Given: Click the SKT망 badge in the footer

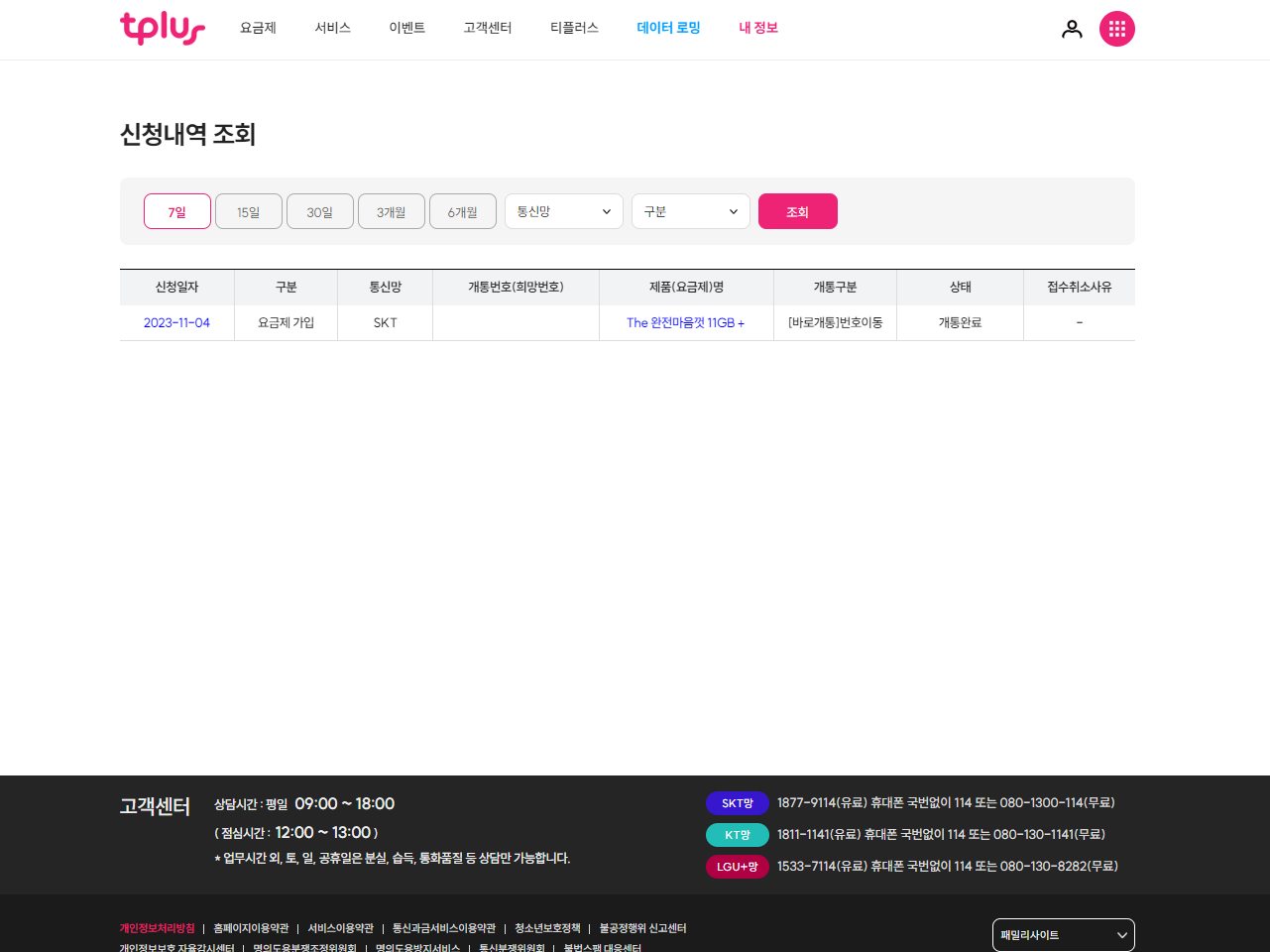Looking at the screenshot, I should [x=737, y=802].
